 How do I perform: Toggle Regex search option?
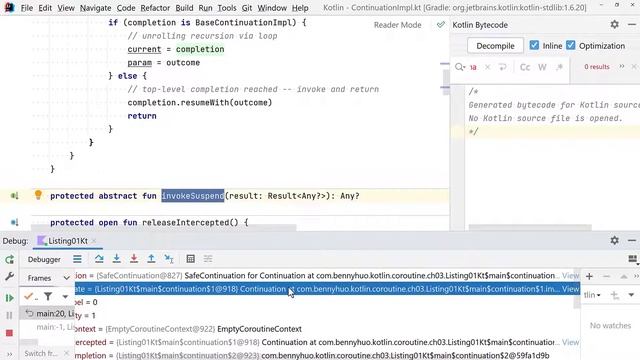(x=559, y=67)
